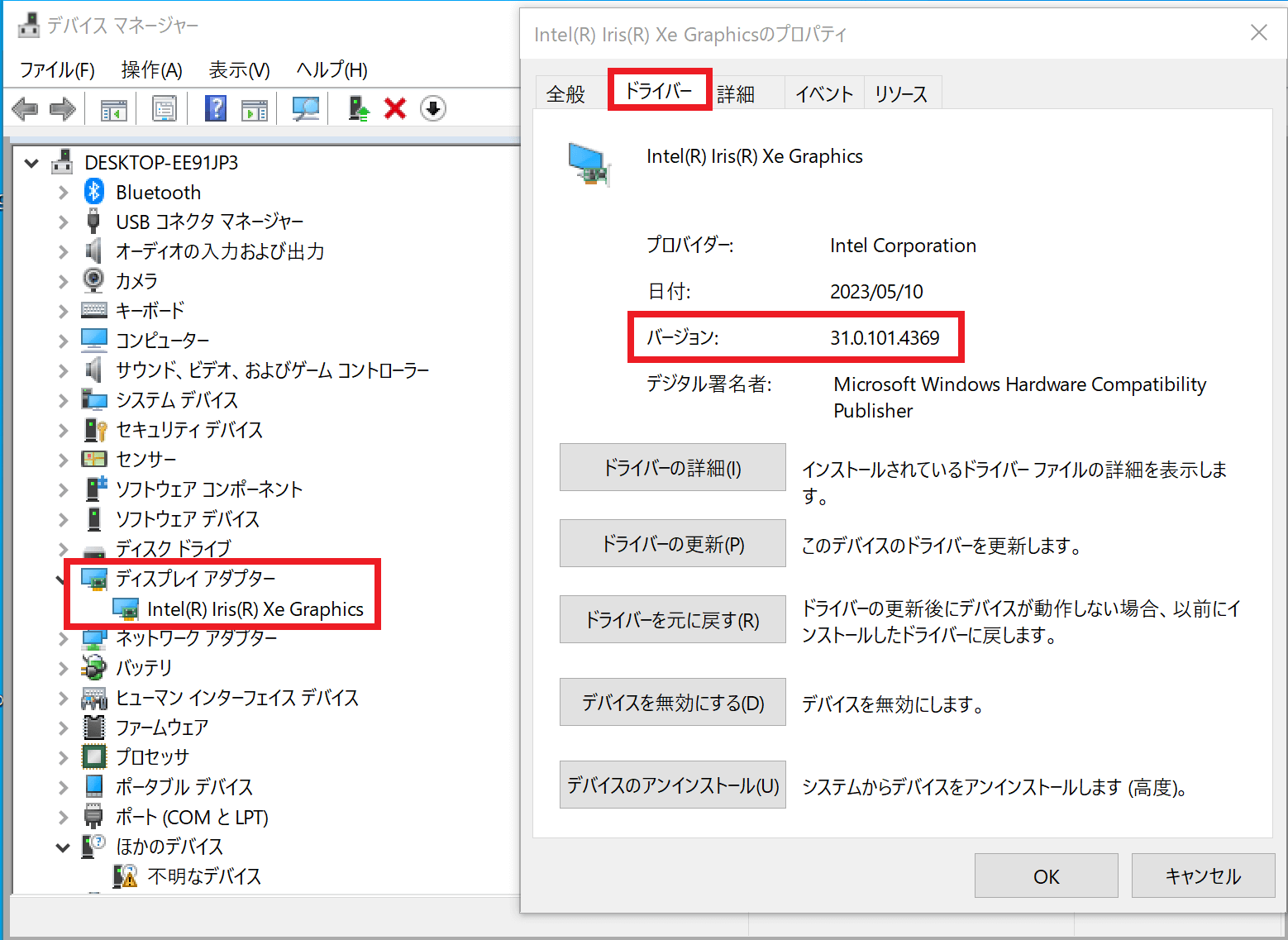Expand the コンピューター category
The image size is (1288, 940).
pyautogui.click(x=63, y=341)
